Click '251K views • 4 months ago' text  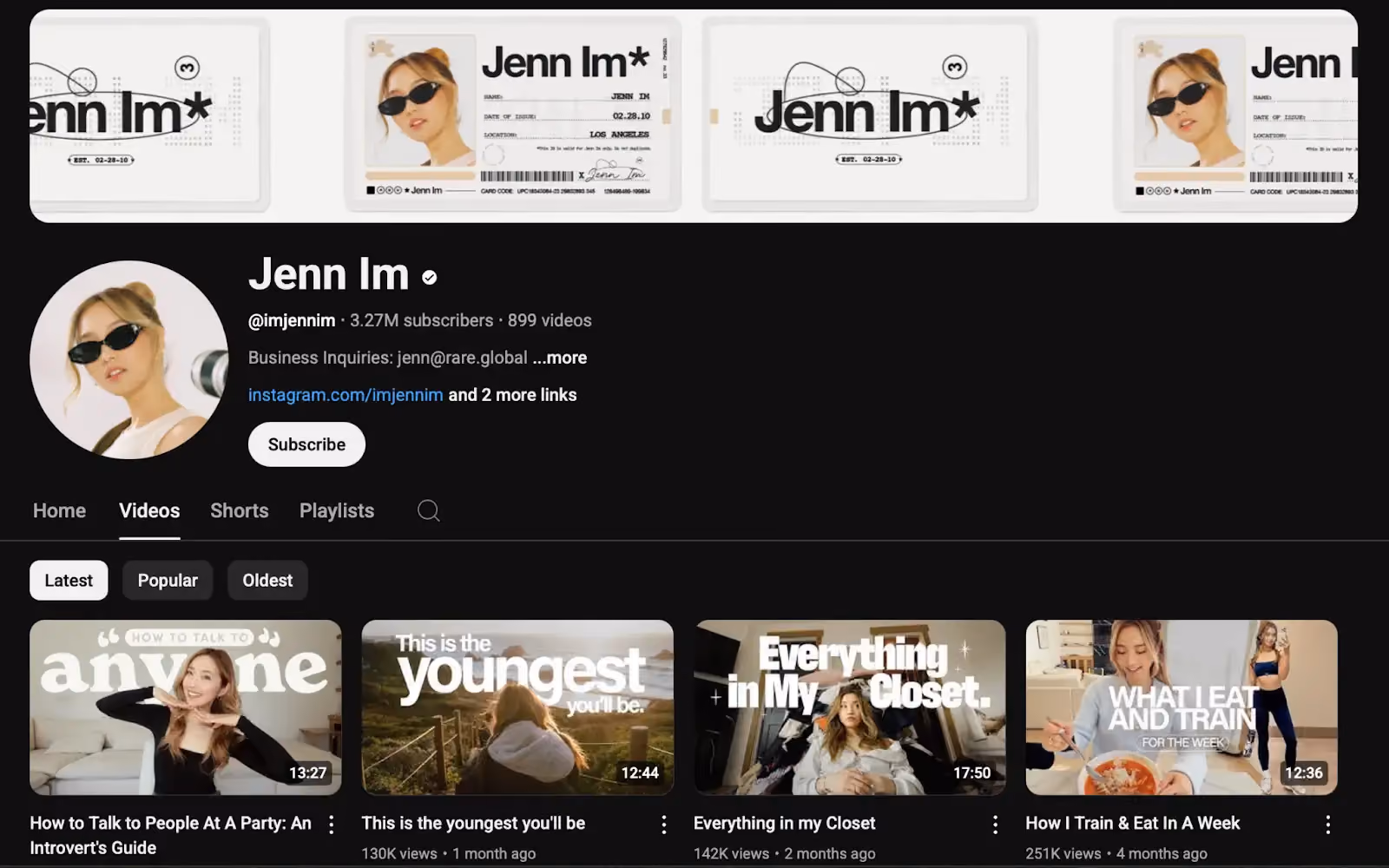[1116, 853]
